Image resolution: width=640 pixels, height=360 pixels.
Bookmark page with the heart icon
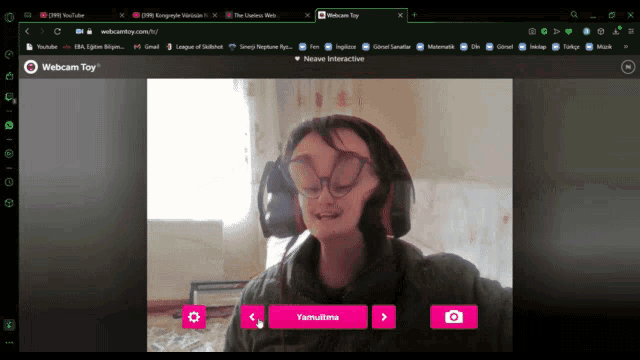pos(569,31)
